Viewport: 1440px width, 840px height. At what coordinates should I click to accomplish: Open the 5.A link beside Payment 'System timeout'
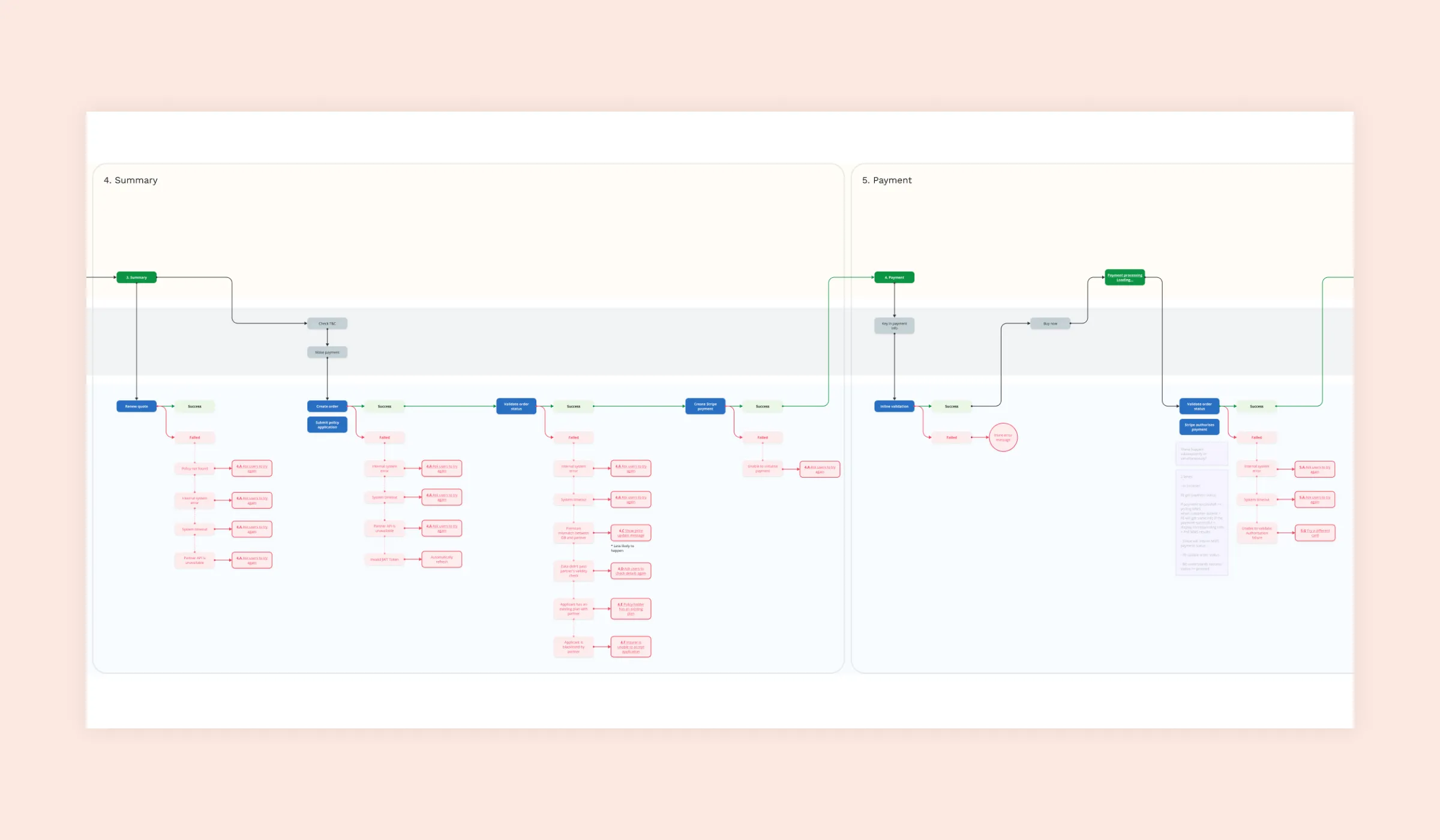click(1315, 500)
